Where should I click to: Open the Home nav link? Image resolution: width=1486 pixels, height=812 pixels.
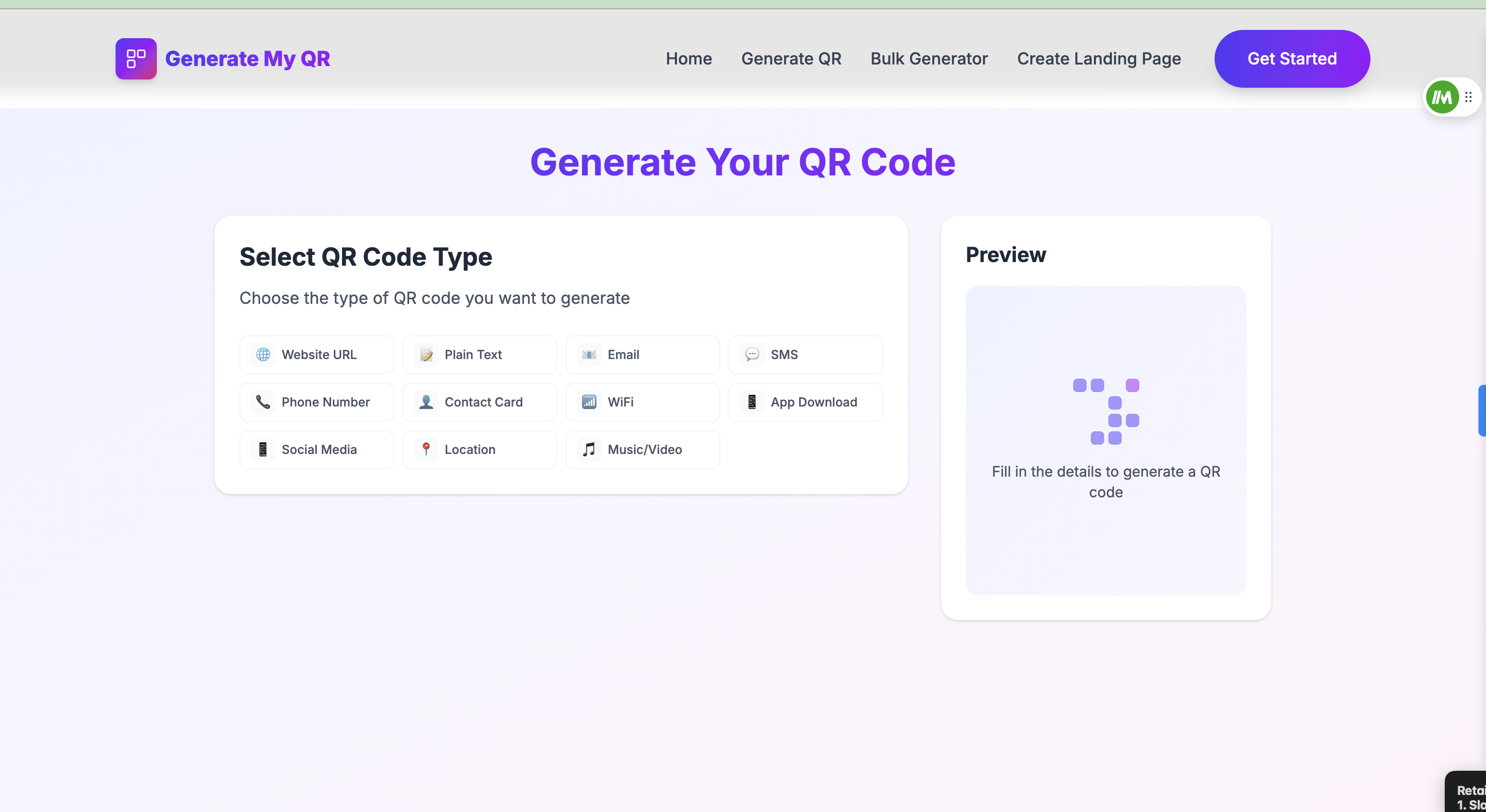tap(689, 59)
